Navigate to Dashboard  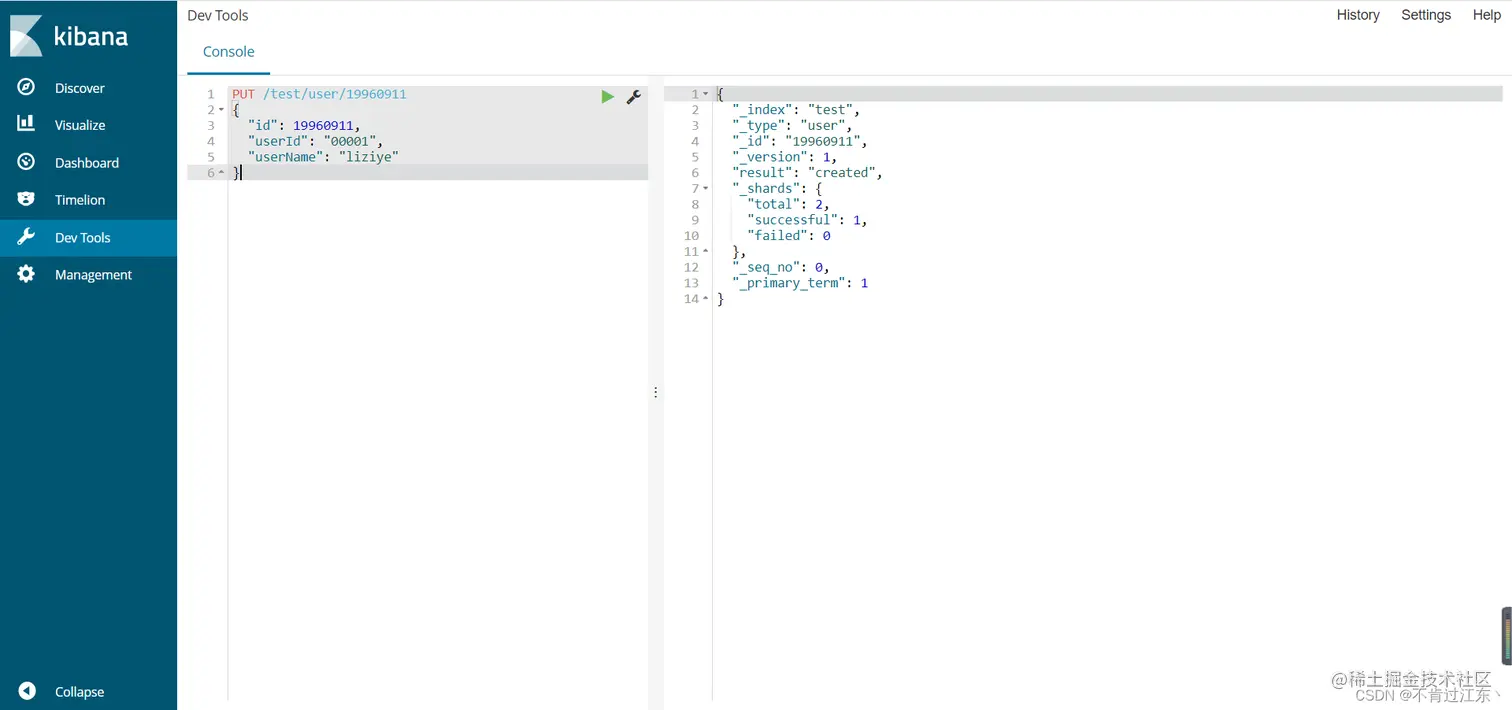[x=87, y=162]
